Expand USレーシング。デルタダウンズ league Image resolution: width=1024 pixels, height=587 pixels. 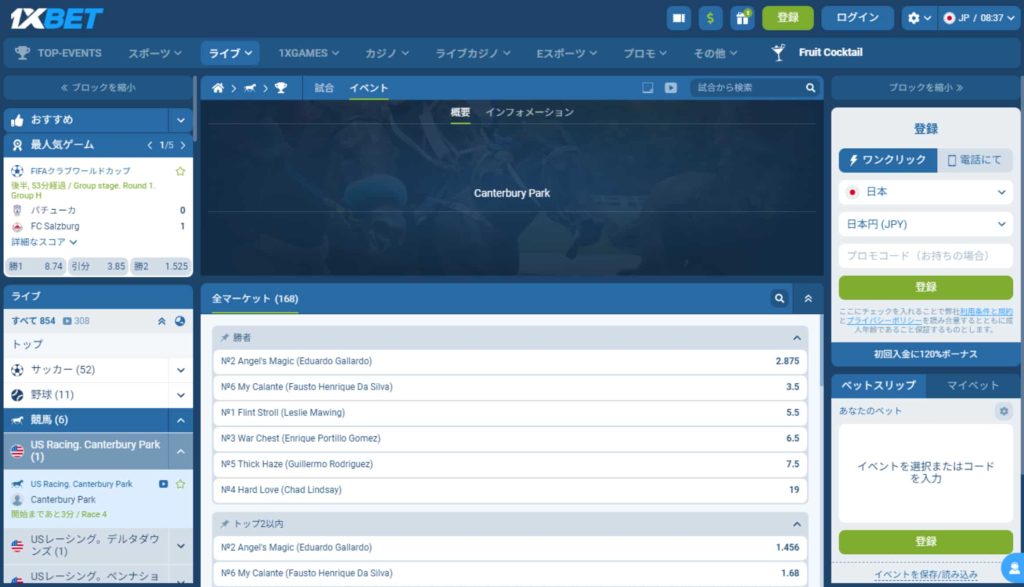pyautogui.click(x=181, y=546)
